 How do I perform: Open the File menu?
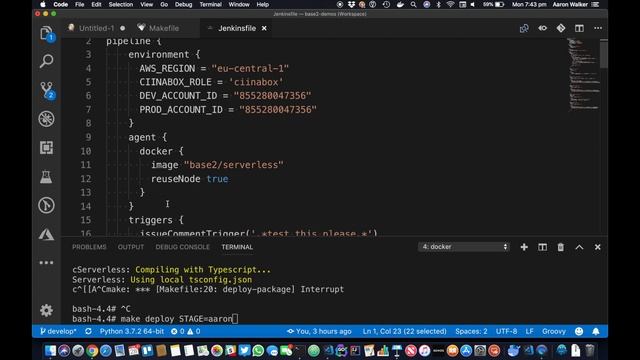[x=80, y=4]
